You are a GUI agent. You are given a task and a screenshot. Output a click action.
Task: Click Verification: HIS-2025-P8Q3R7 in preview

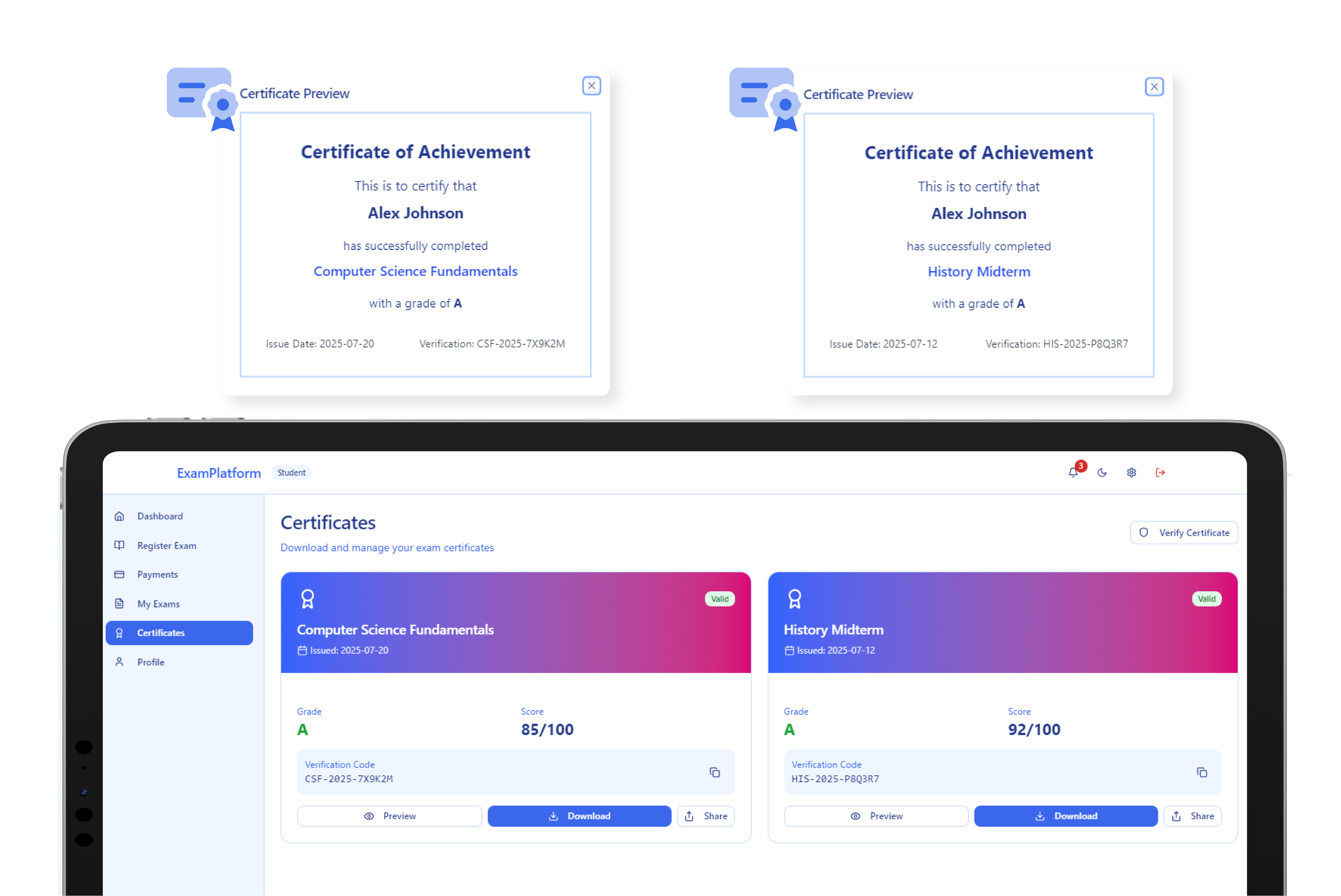point(1057,344)
